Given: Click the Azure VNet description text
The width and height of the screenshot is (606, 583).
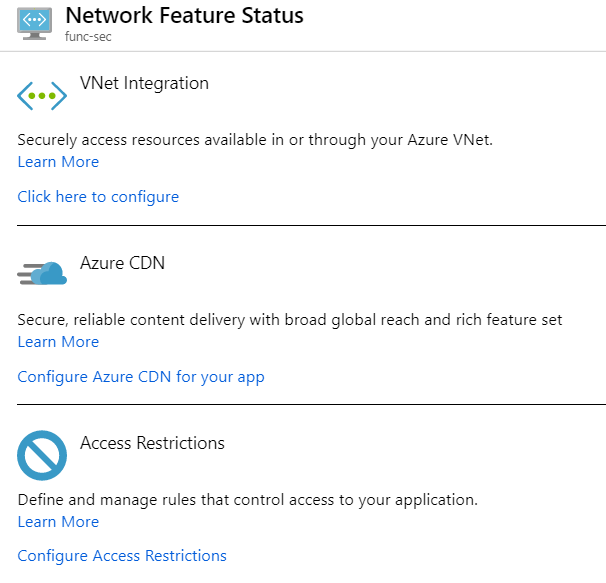Looking at the screenshot, I should click(255, 140).
